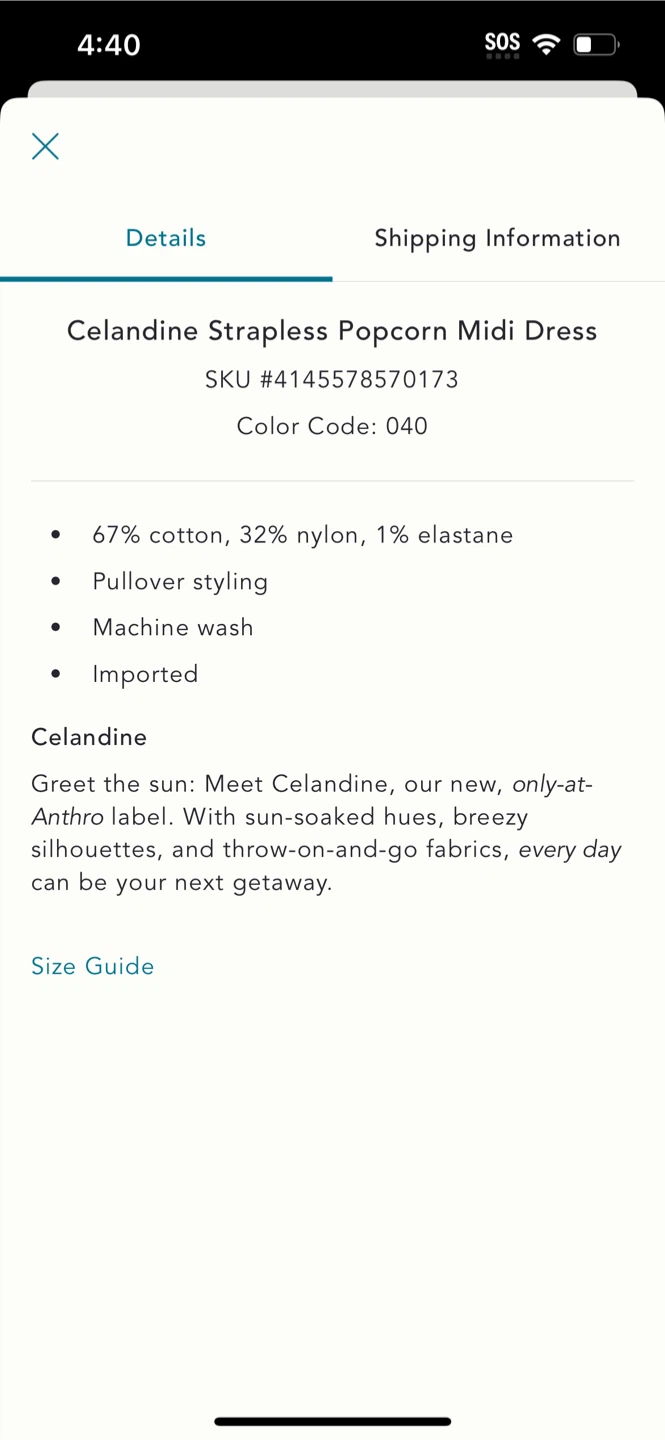Open the Size Guide link

click(x=93, y=966)
